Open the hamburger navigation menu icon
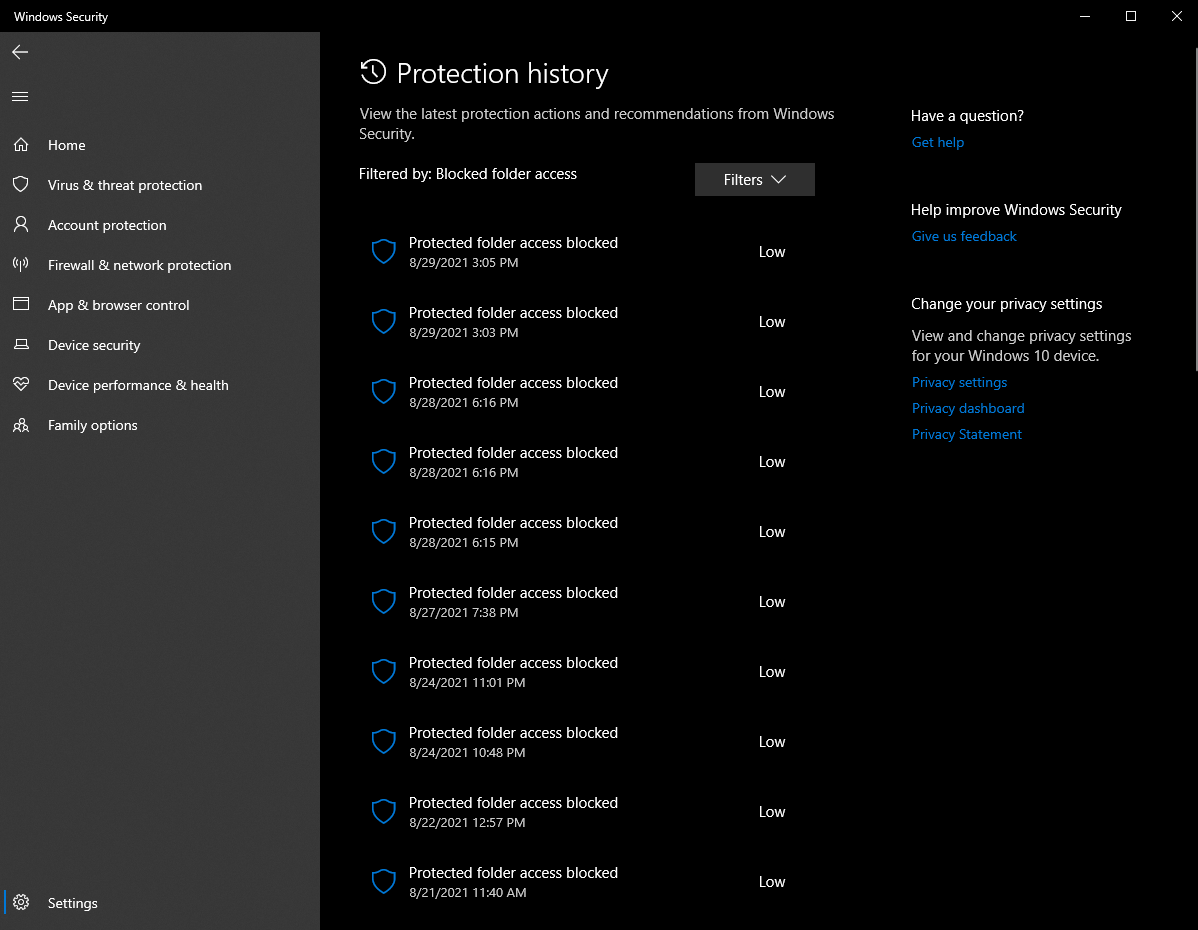1198x930 pixels. coord(20,97)
